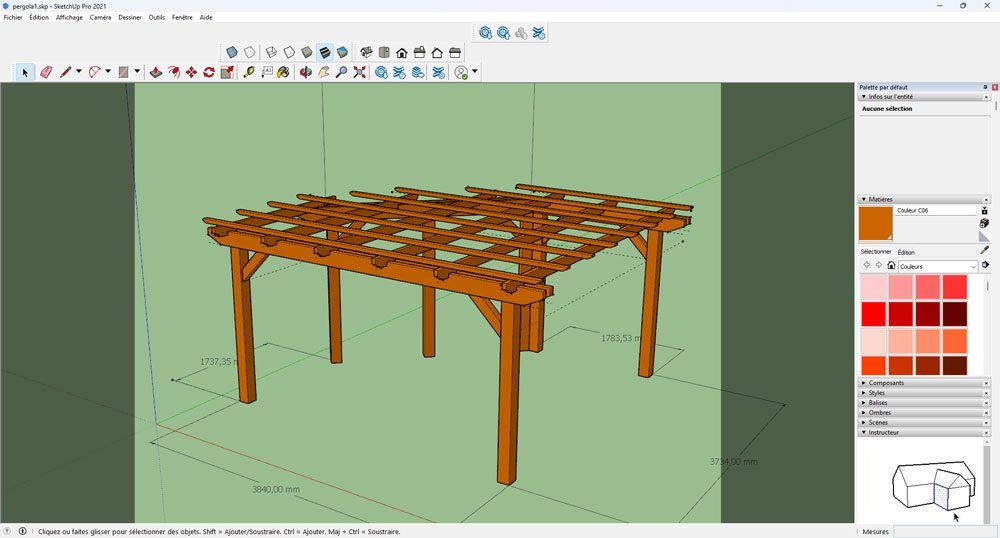Pin the Palette par défaut tray
Screen dimensions: 1000x538
[985, 87]
